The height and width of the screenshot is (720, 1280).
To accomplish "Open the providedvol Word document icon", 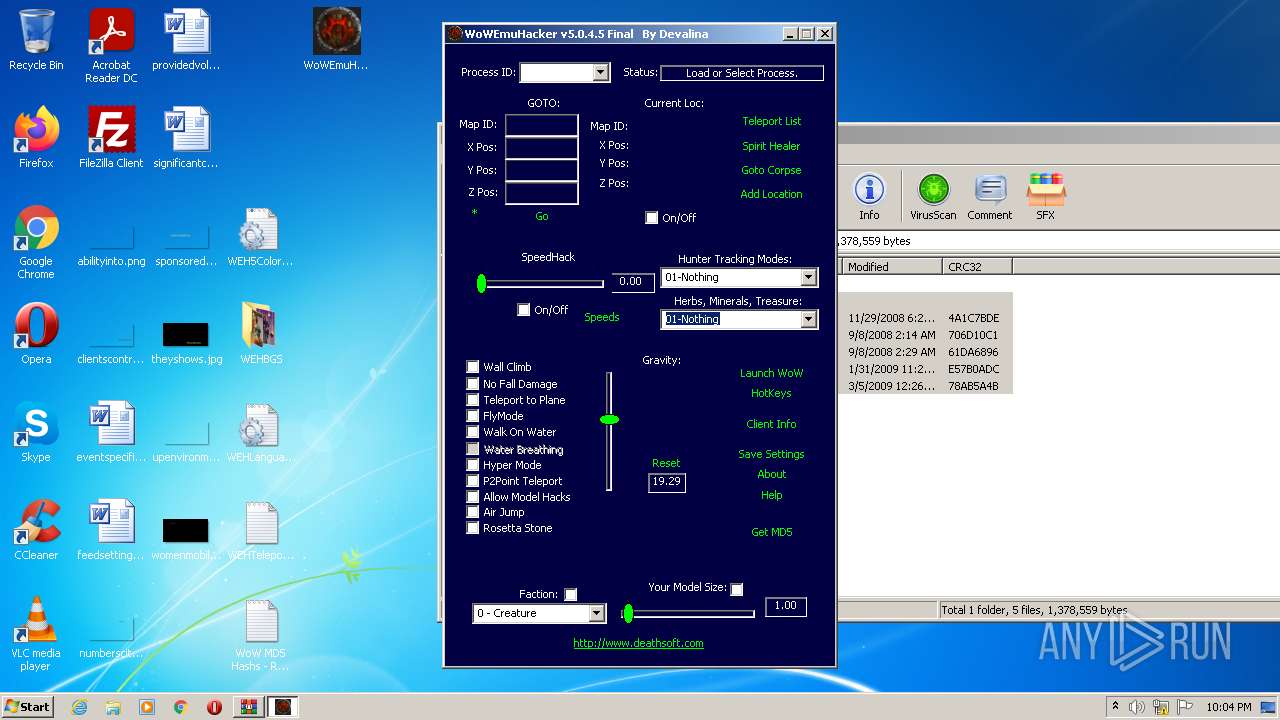I will 186,40.
